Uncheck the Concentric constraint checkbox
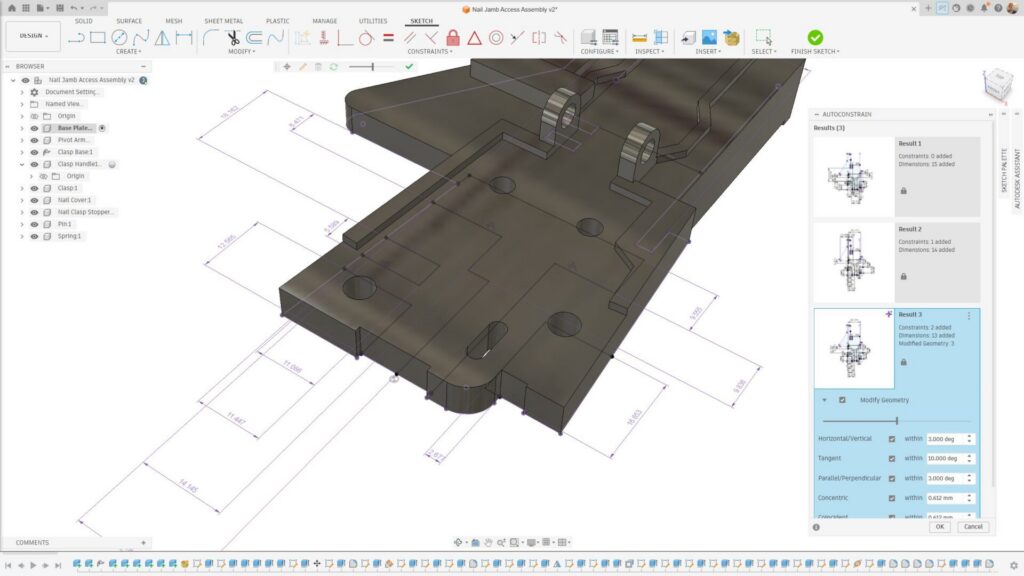The image size is (1024, 576). (891, 498)
